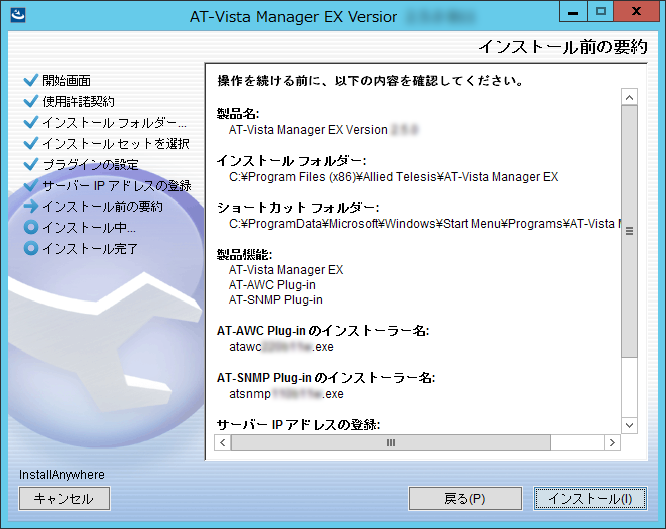
Task: Click the checkmark icon beside 開始画面
Action: tap(31, 80)
